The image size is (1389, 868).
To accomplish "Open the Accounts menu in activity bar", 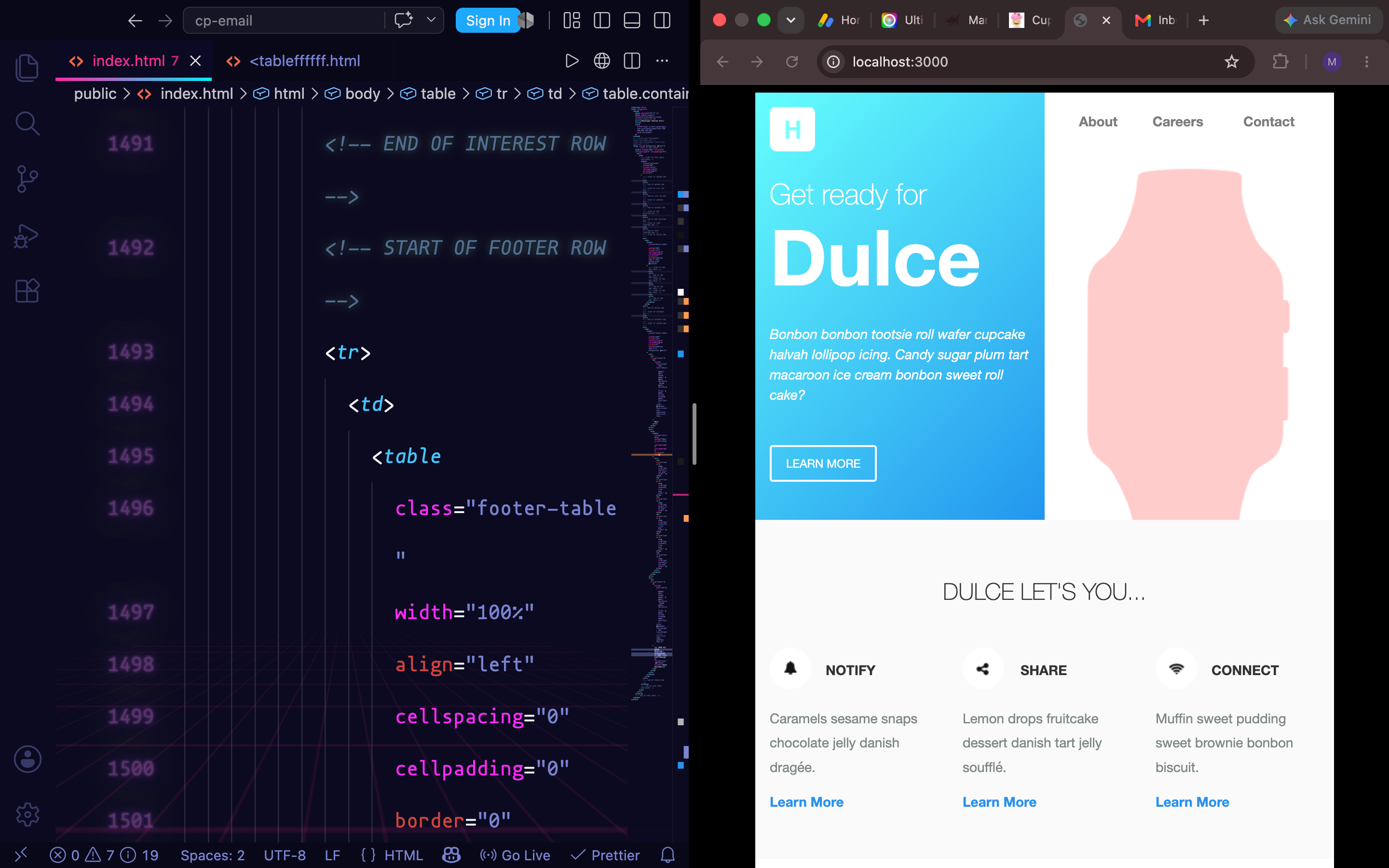I will (27, 759).
